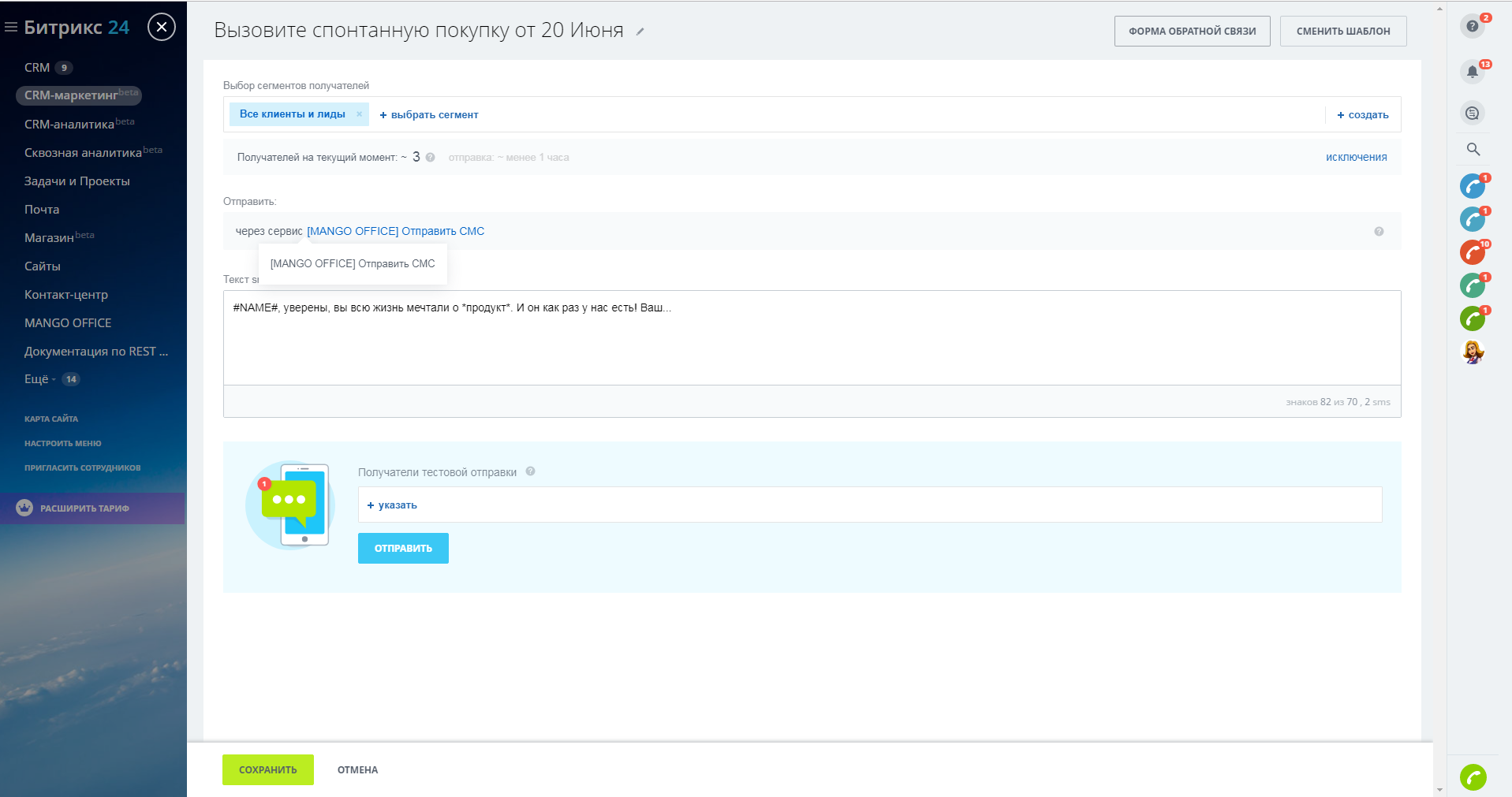The height and width of the screenshot is (797, 1512).
Task: Toggle the hamburger menu beside the Битрикс 24 logo
Action: click(x=11, y=28)
